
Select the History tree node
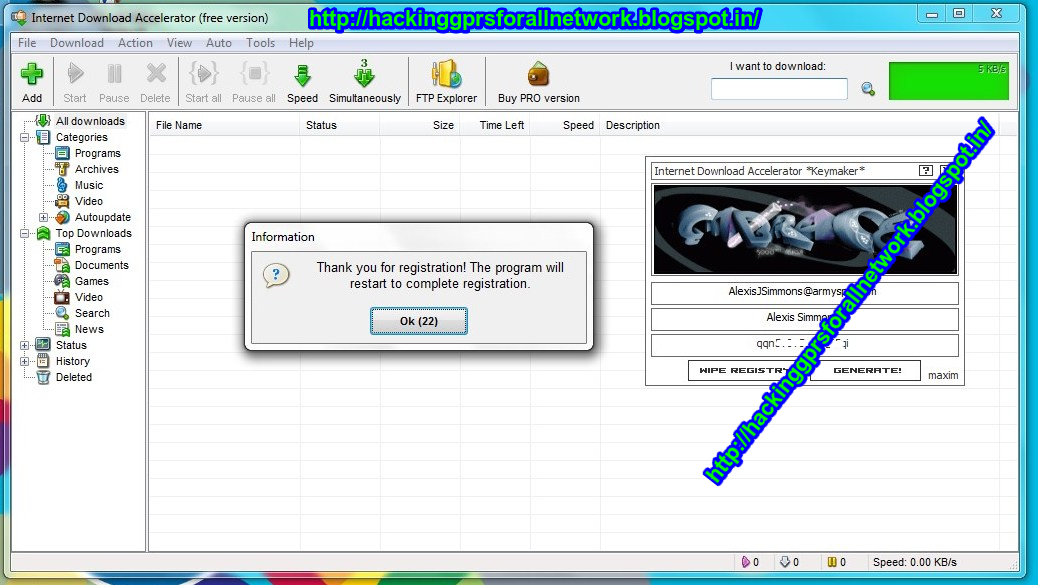point(72,361)
